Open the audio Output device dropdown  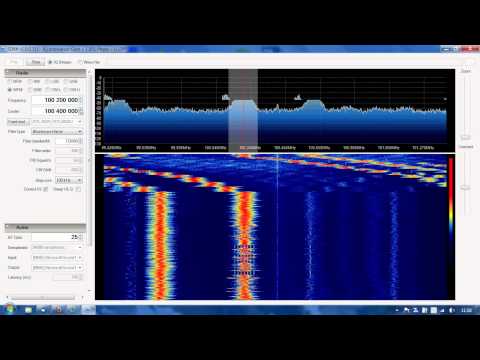tap(57, 267)
